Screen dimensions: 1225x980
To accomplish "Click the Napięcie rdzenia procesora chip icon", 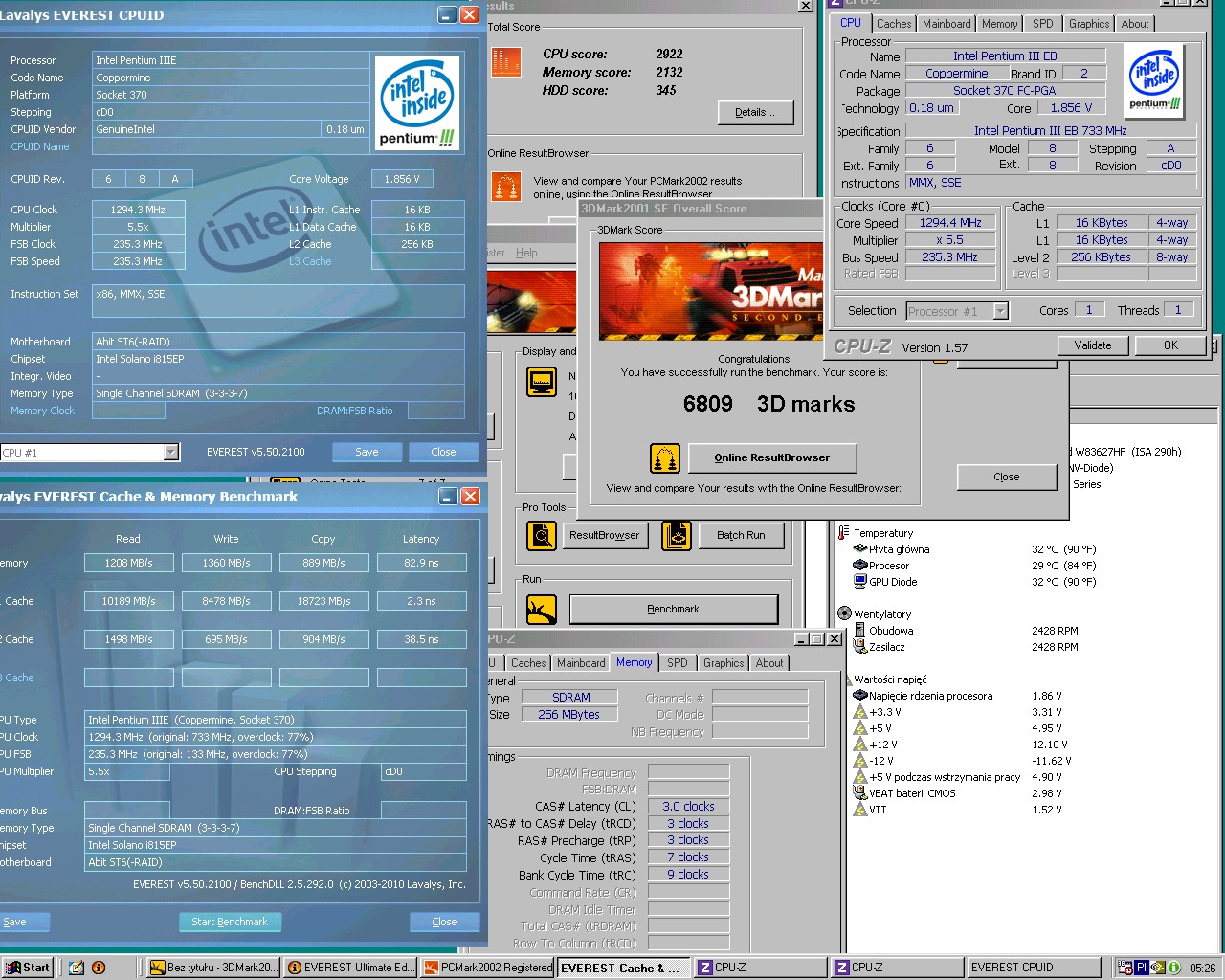I will coord(859,696).
